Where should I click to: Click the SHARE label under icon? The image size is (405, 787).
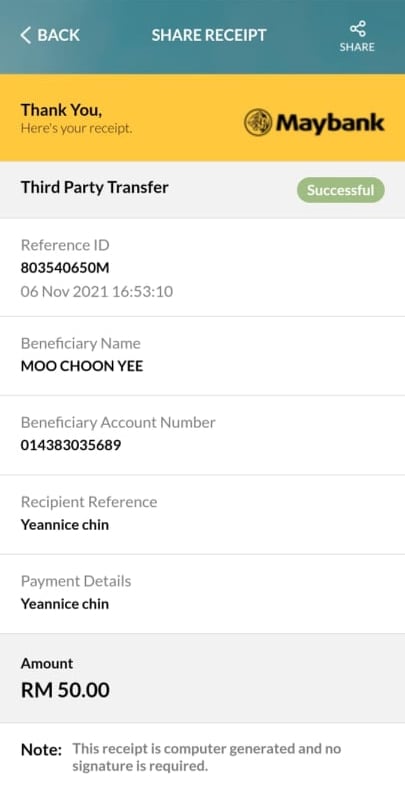click(x=357, y=47)
